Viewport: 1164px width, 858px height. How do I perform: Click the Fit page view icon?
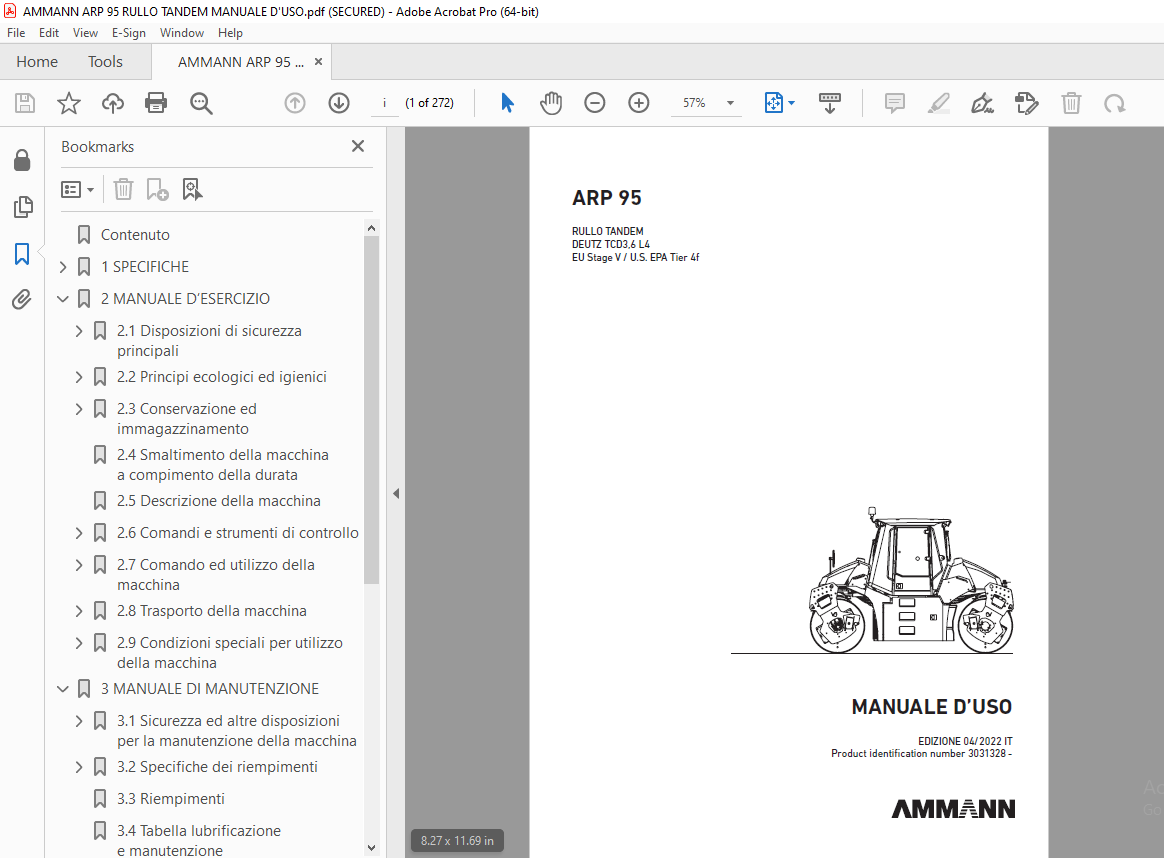click(x=774, y=103)
